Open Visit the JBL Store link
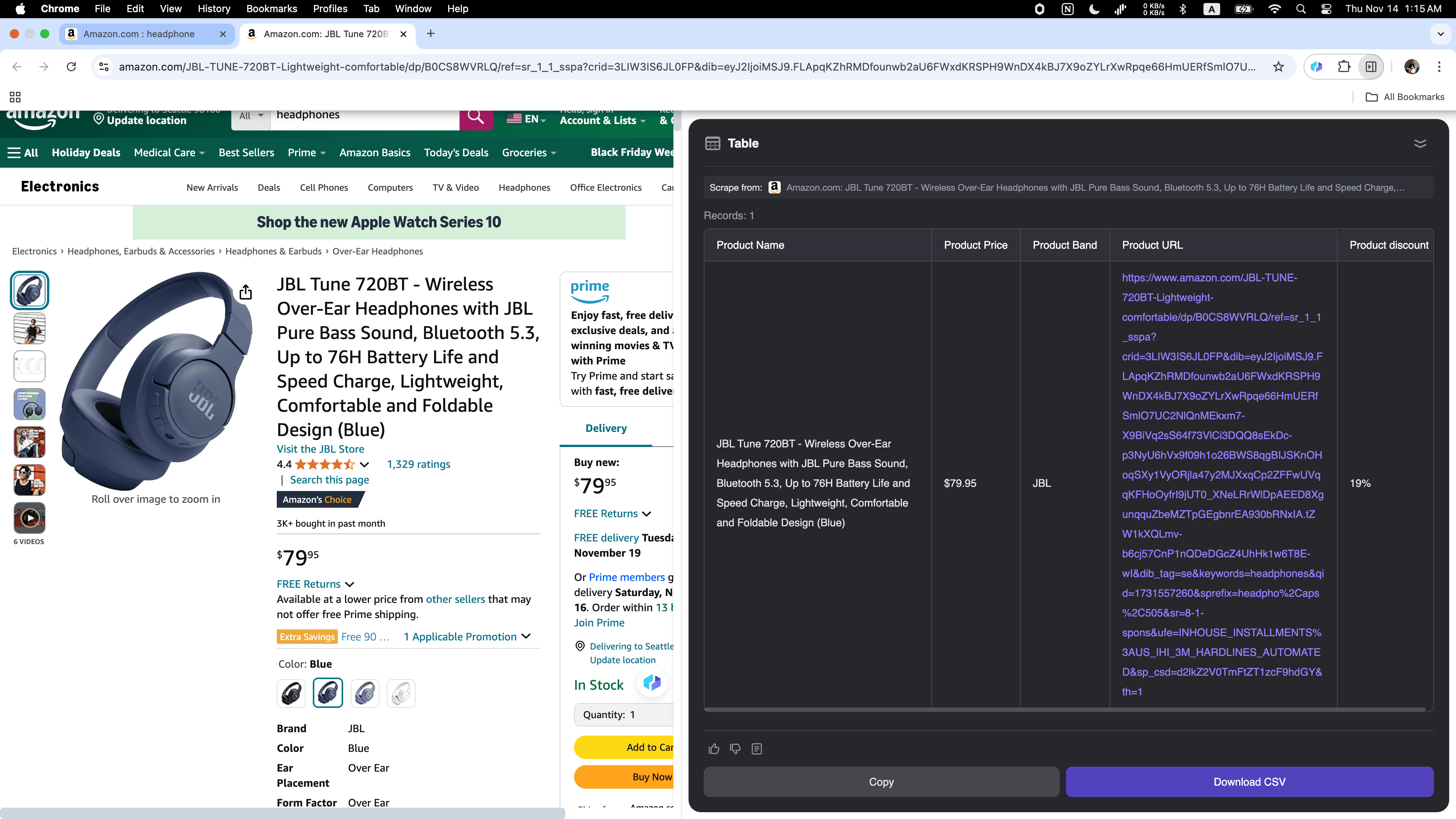The width and height of the screenshot is (1456, 819). [x=320, y=449]
